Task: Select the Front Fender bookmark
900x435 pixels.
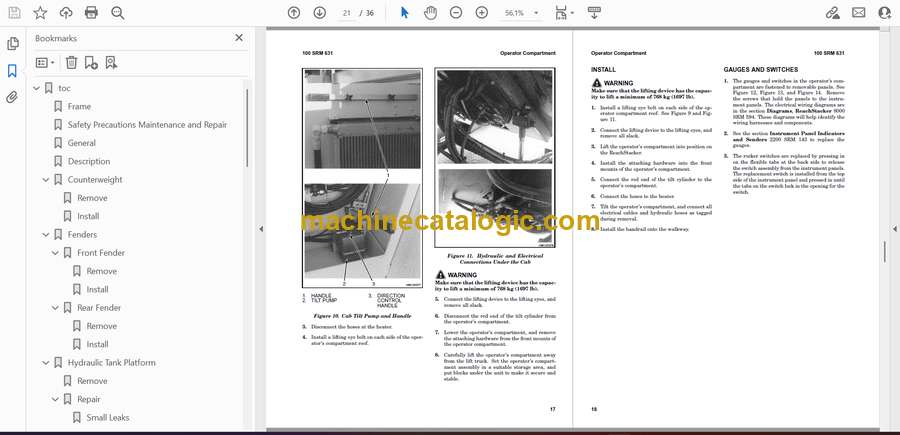Action: (101, 253)
